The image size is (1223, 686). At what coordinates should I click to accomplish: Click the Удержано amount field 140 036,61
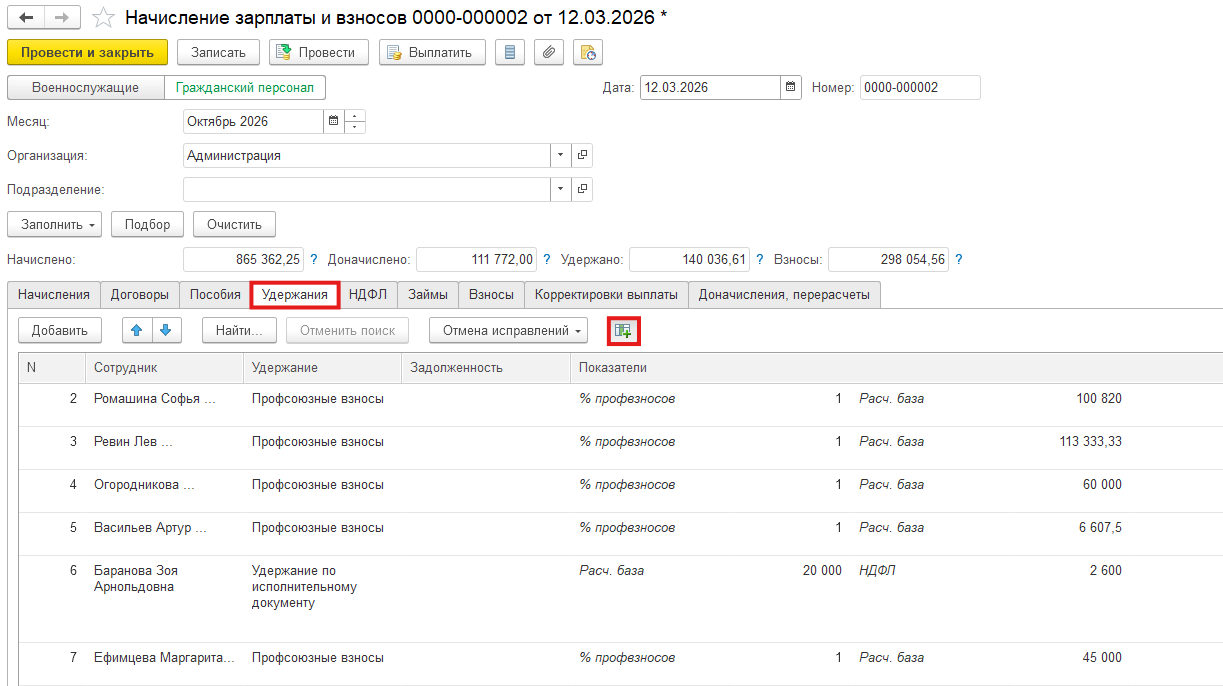[x=690, y=259]
